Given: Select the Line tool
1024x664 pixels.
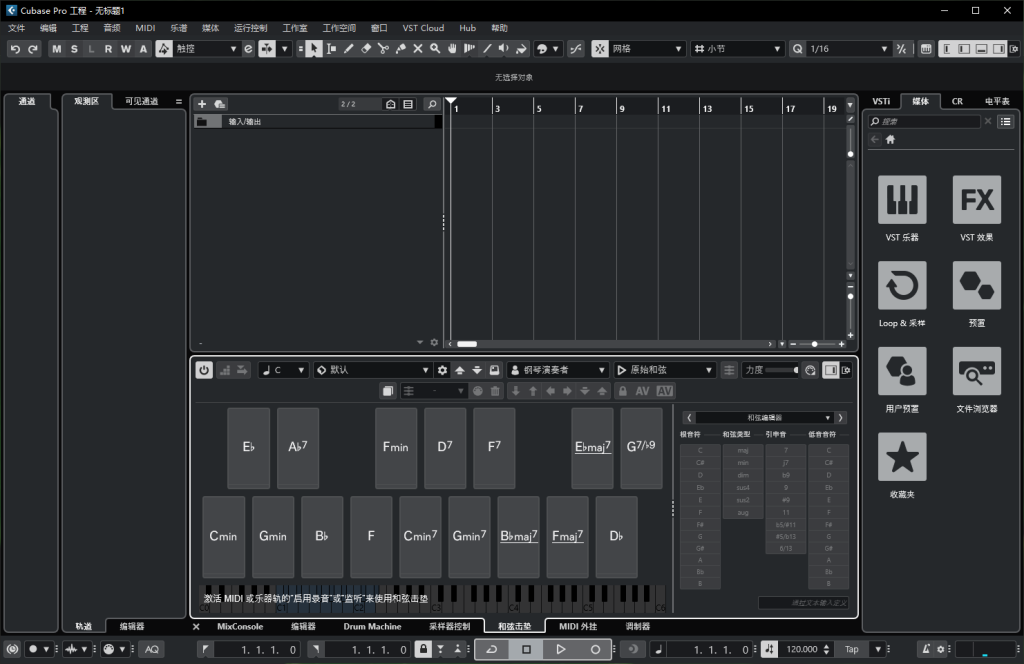Looking at the screenshot, I should (487, 49).
